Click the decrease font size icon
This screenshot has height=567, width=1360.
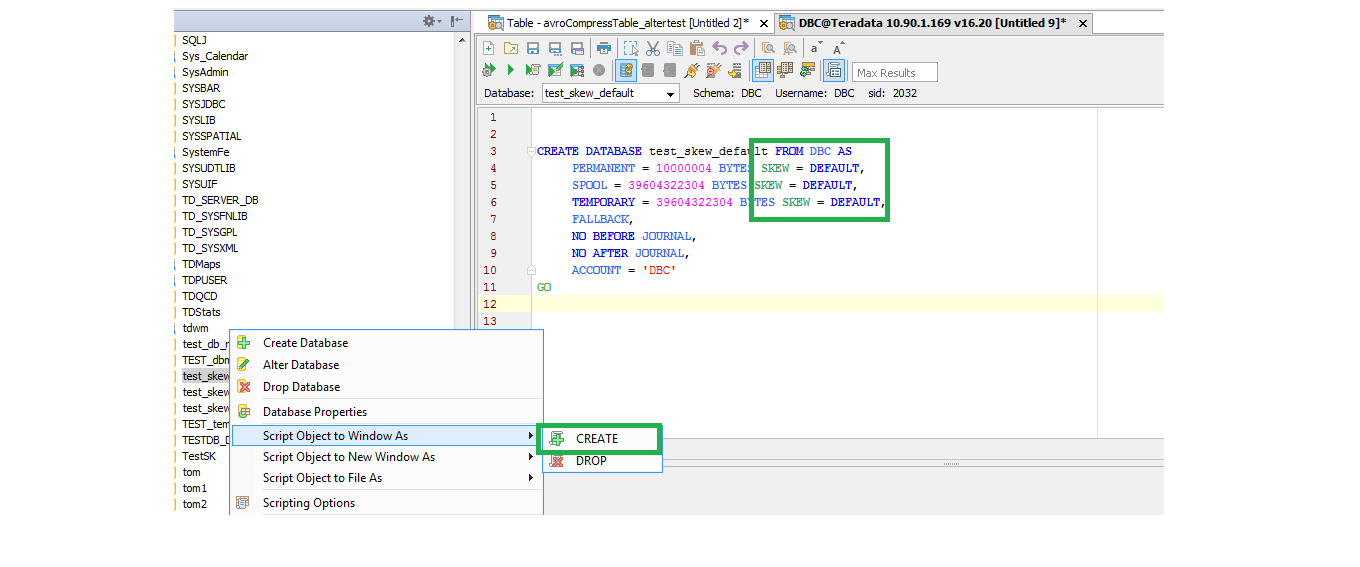point(816,48)
